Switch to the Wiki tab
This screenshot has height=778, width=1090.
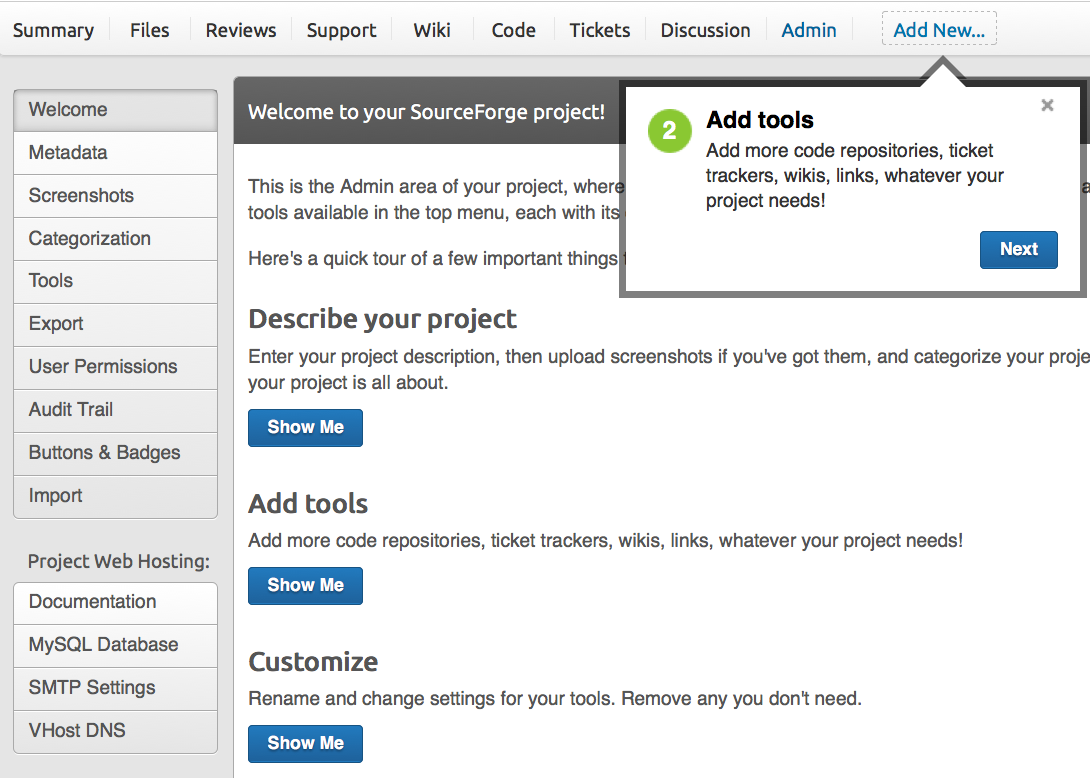point(432,30)
